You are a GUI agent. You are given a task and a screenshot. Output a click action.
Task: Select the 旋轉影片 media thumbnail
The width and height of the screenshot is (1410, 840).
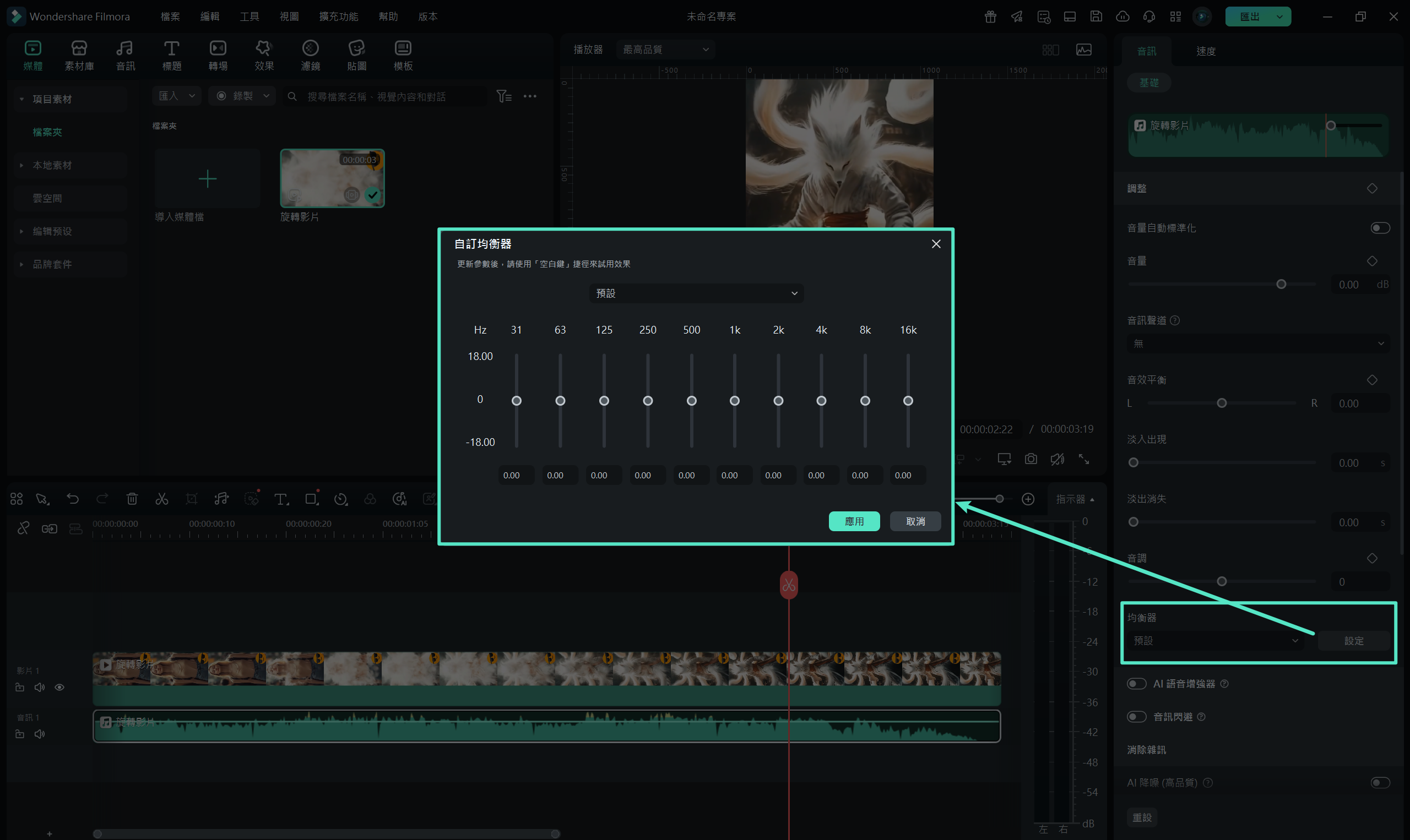[333, 178]
